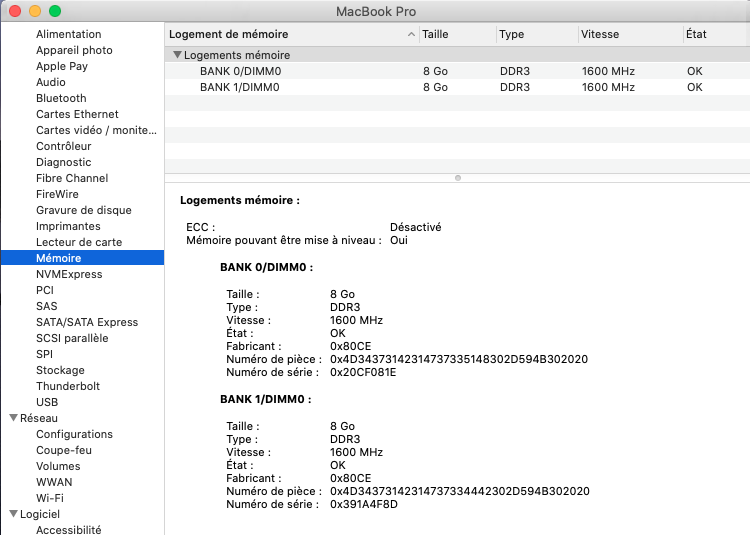Viewport: 750px width, 535px height.
Task: Click the Type column header
Action: click(x=537, y=34)
